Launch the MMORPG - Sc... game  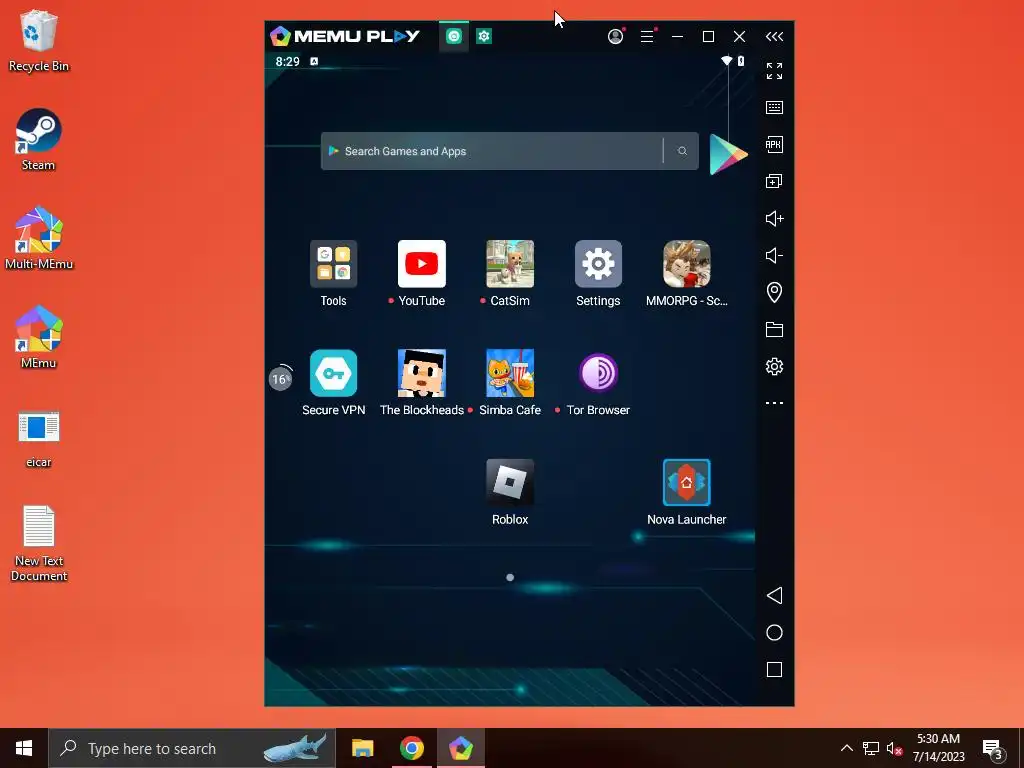coord(686,264)
